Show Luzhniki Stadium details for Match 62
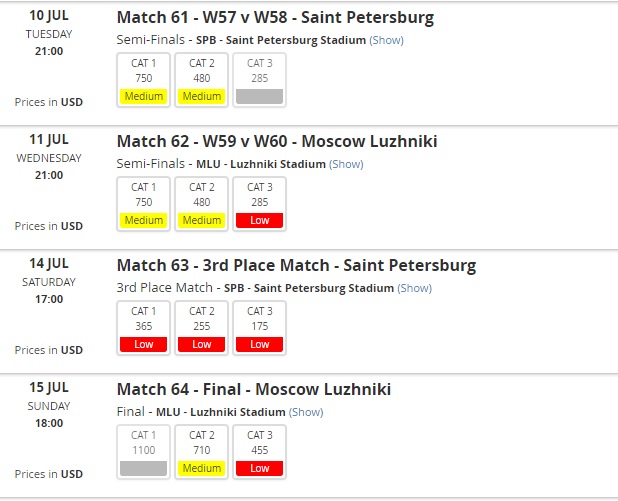 (x=346, y=164)
